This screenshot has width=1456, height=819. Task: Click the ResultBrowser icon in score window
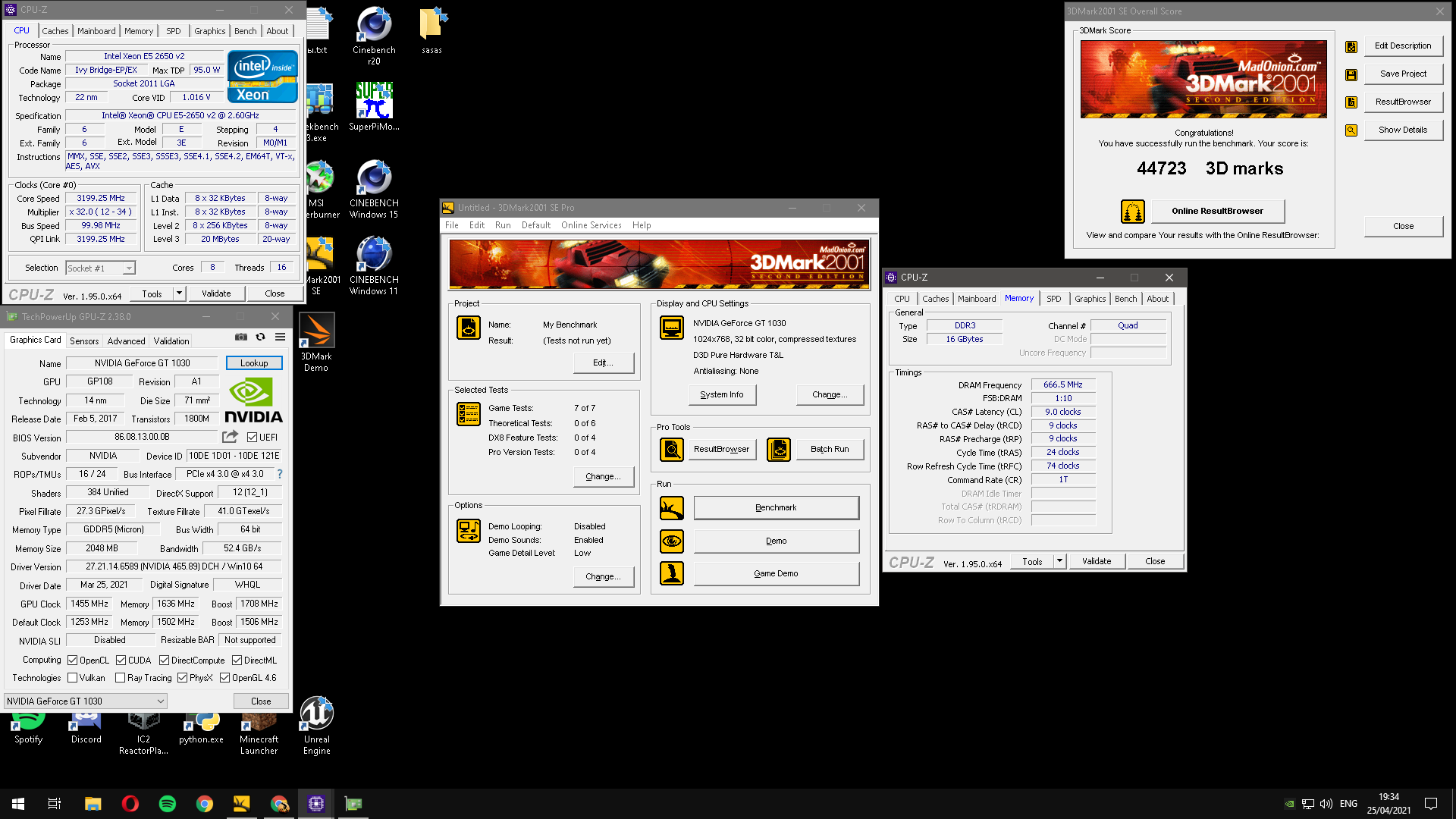pos(1351,102)
